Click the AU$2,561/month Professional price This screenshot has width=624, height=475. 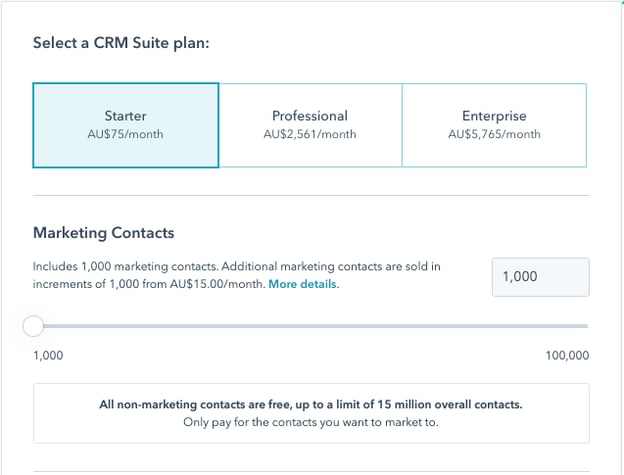(x=310, y=135)
